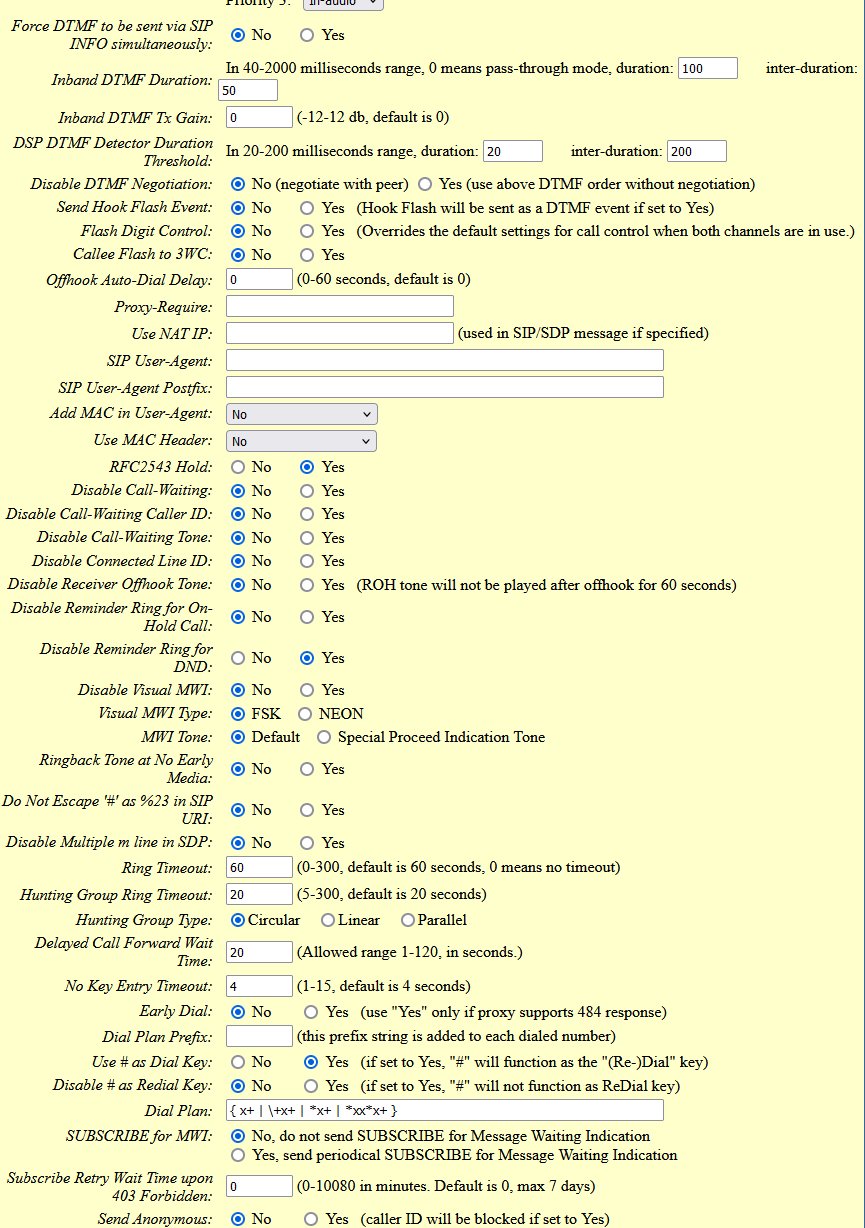This screenshot has height=1228, width=865.
Task: Select Linear Hunting Group Type
Action: [x=327, y=920]
